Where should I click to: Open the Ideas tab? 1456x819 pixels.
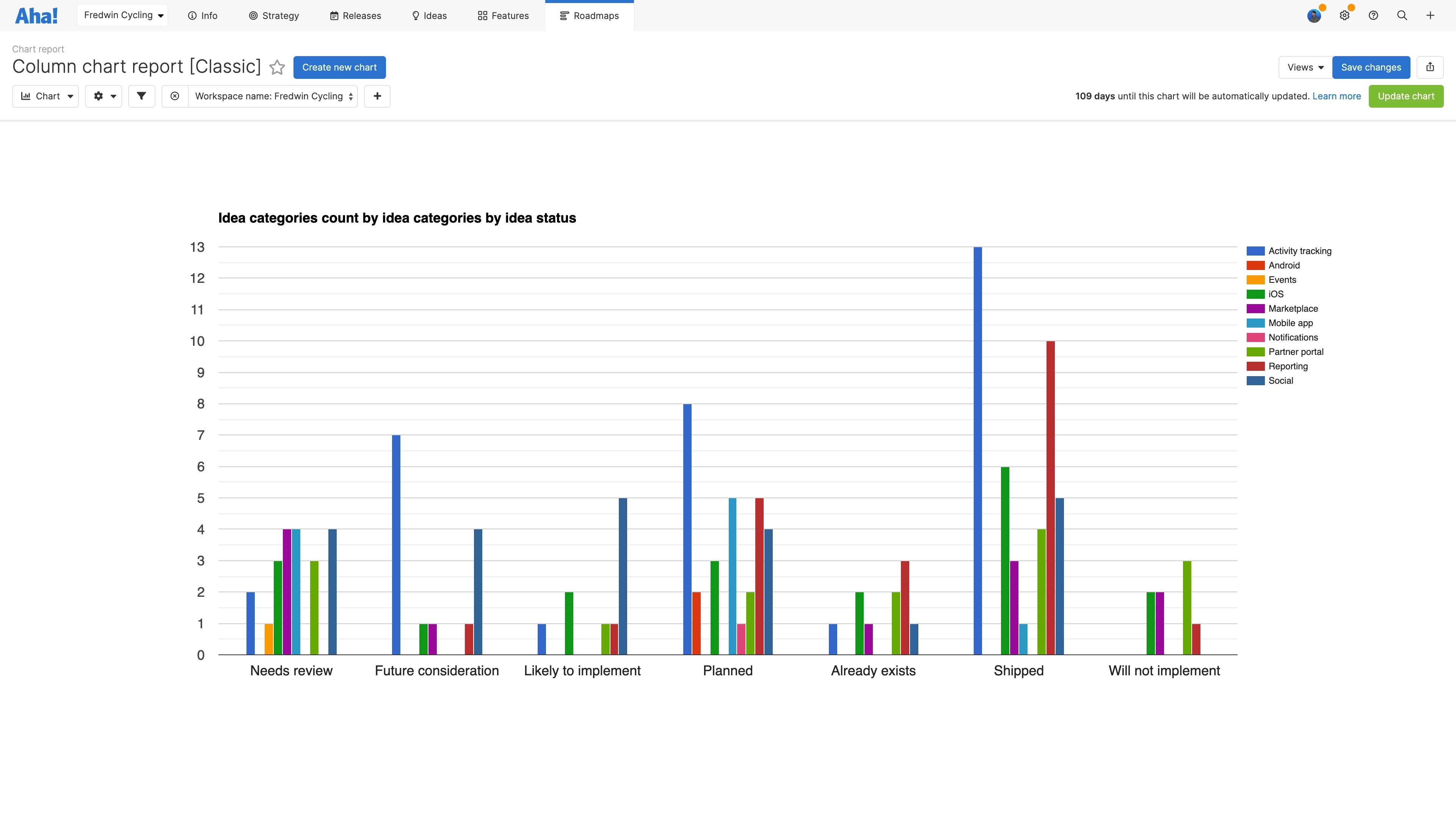429,15
